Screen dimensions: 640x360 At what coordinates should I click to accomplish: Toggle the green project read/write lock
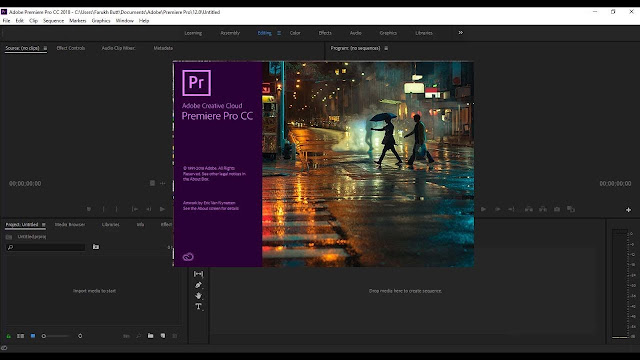tap(9, 336)
